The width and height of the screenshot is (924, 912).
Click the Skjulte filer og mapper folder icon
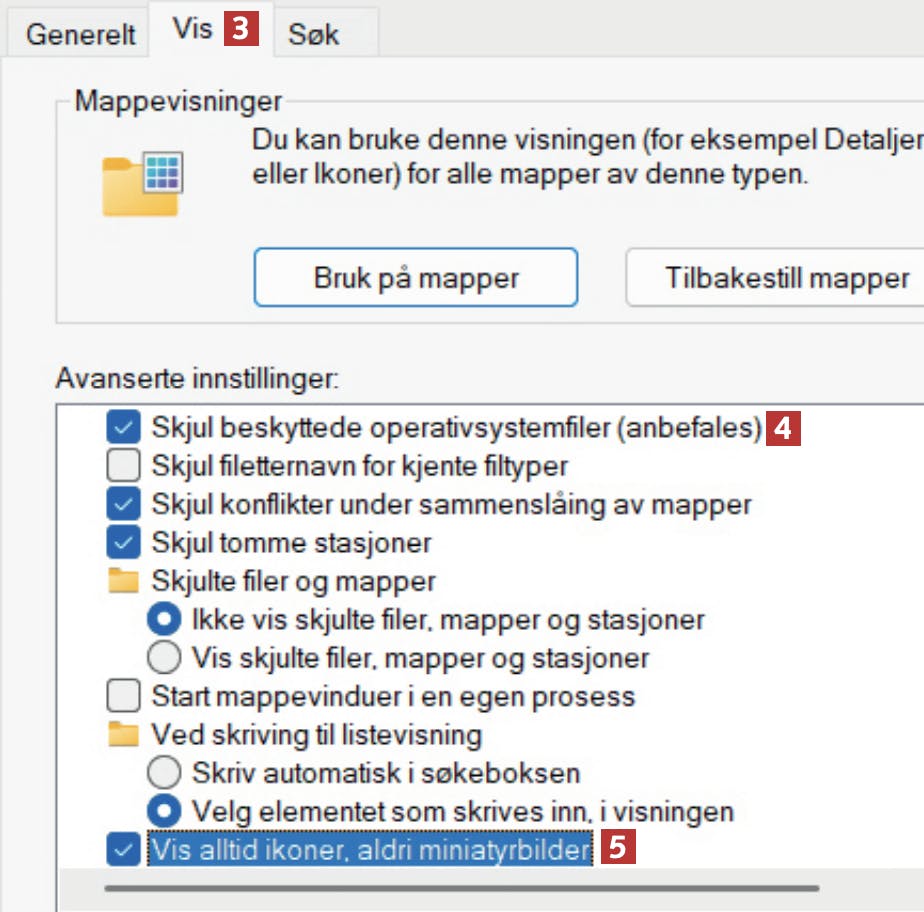123,581
